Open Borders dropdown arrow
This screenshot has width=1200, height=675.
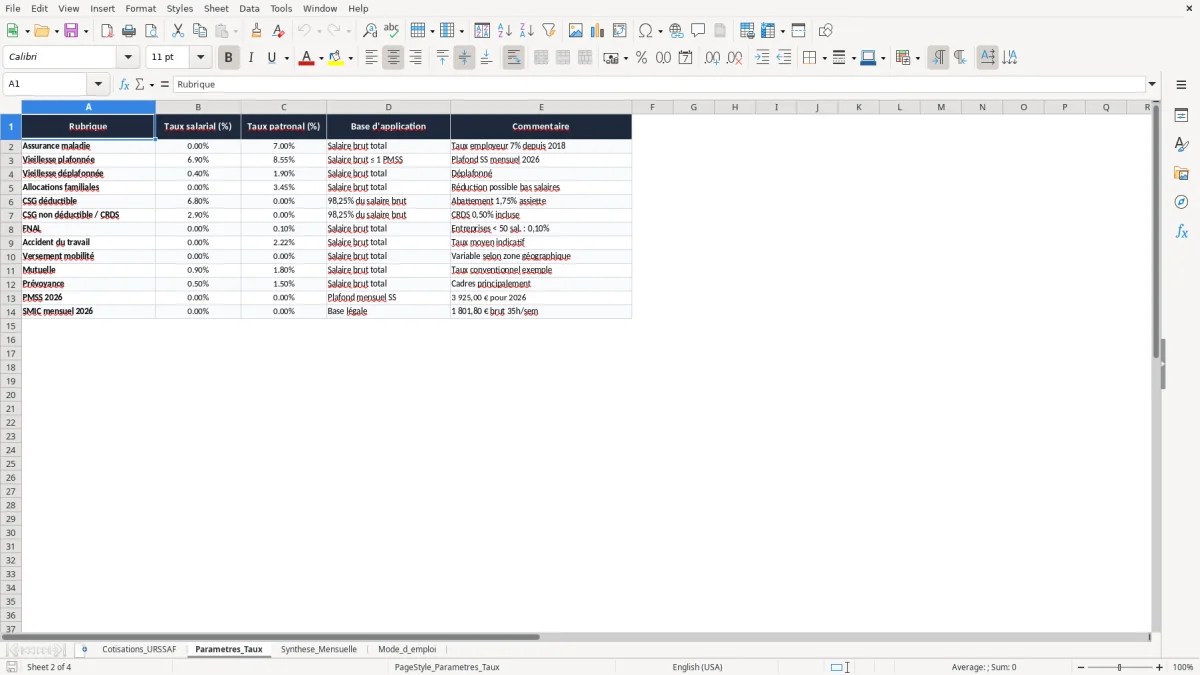824,58
